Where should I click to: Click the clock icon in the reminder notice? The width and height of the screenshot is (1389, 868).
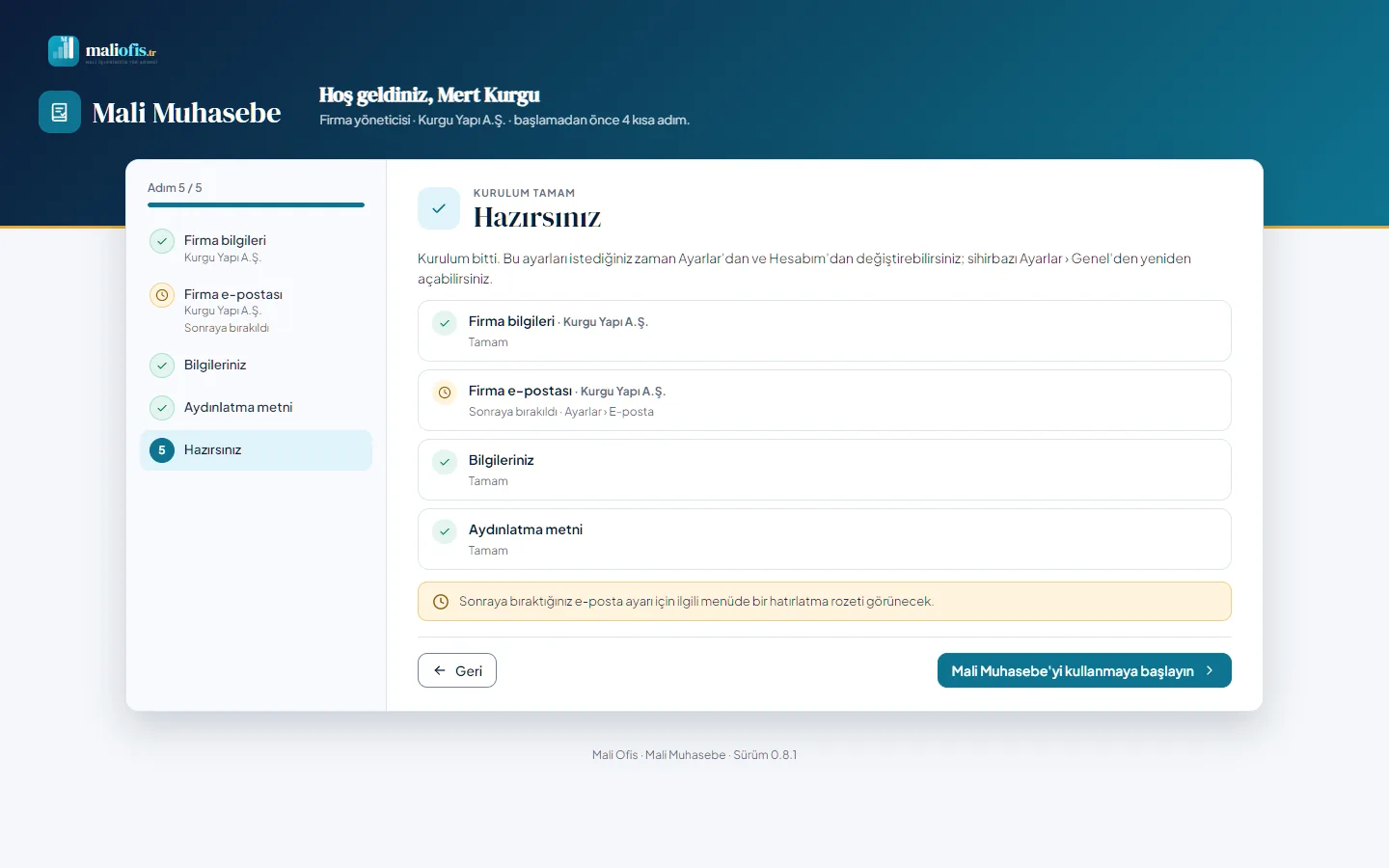(441, 602)
